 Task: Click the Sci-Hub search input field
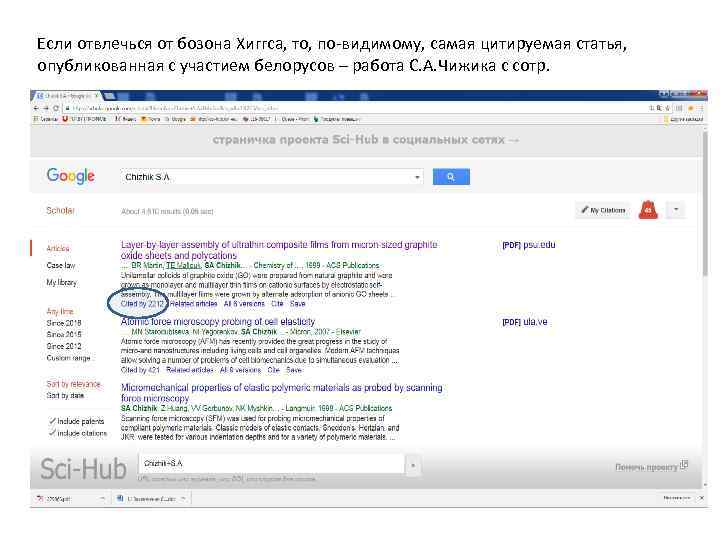[x=271, y=464]
